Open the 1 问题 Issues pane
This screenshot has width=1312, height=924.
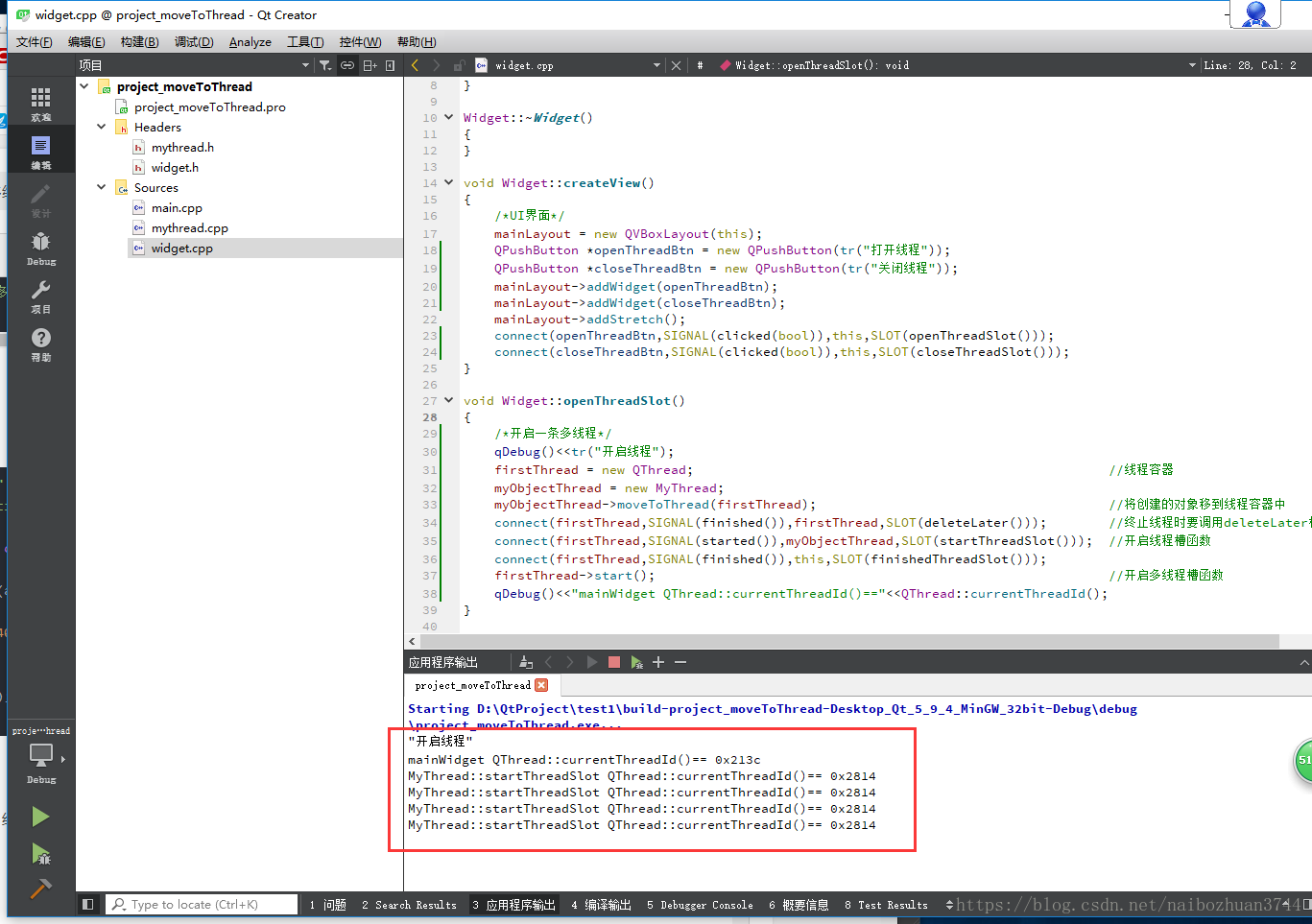click(327, 904)
